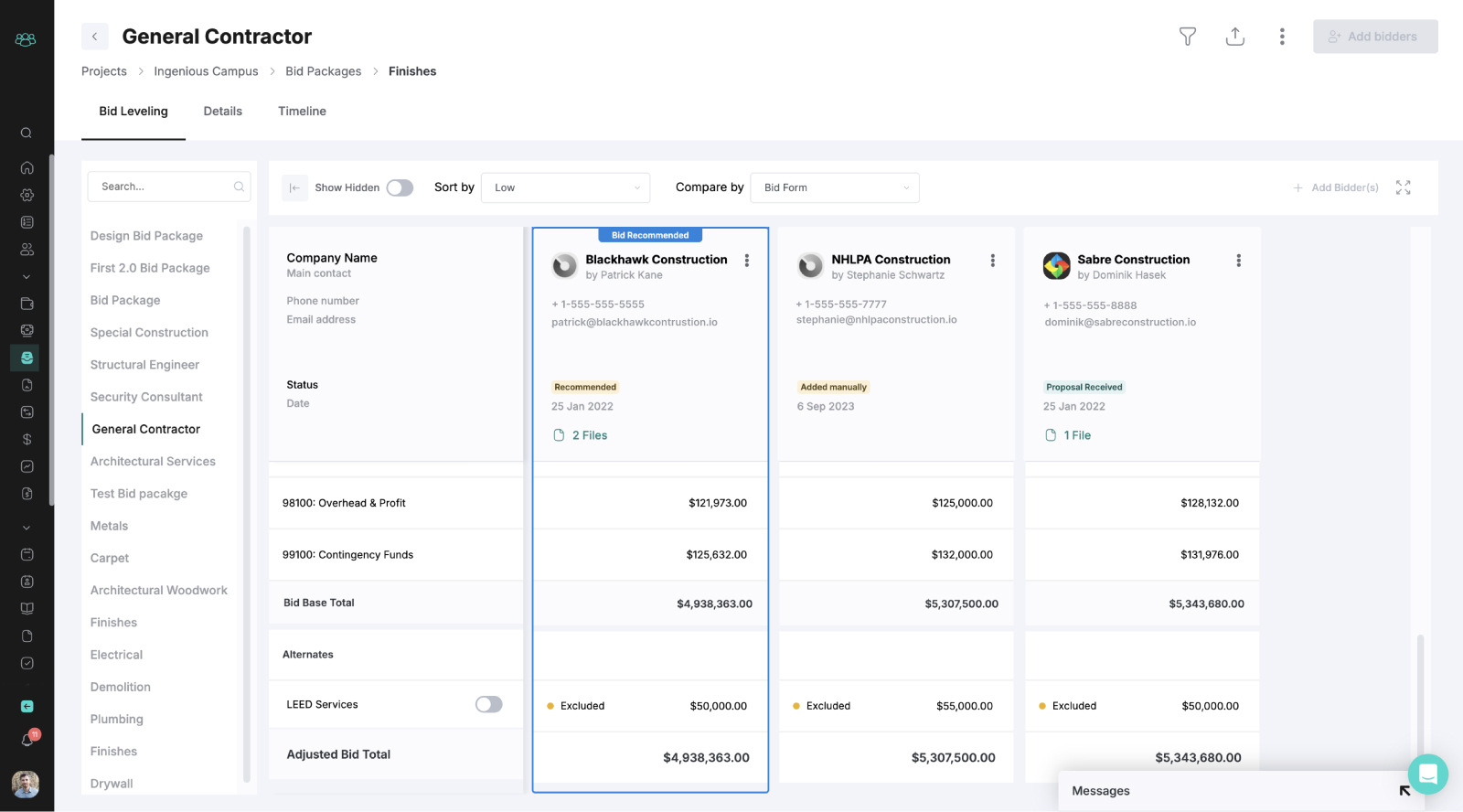Open Blackhawk's 2 Files link

click(589, 435)
